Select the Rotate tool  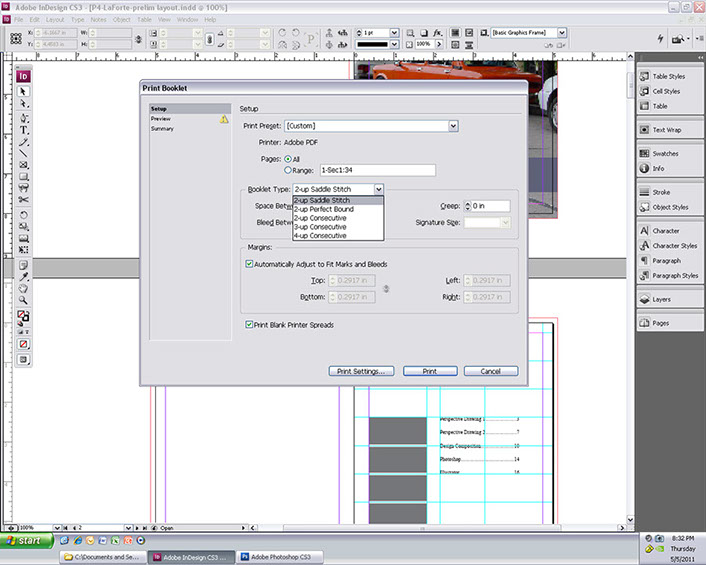(x=23, y=215)
